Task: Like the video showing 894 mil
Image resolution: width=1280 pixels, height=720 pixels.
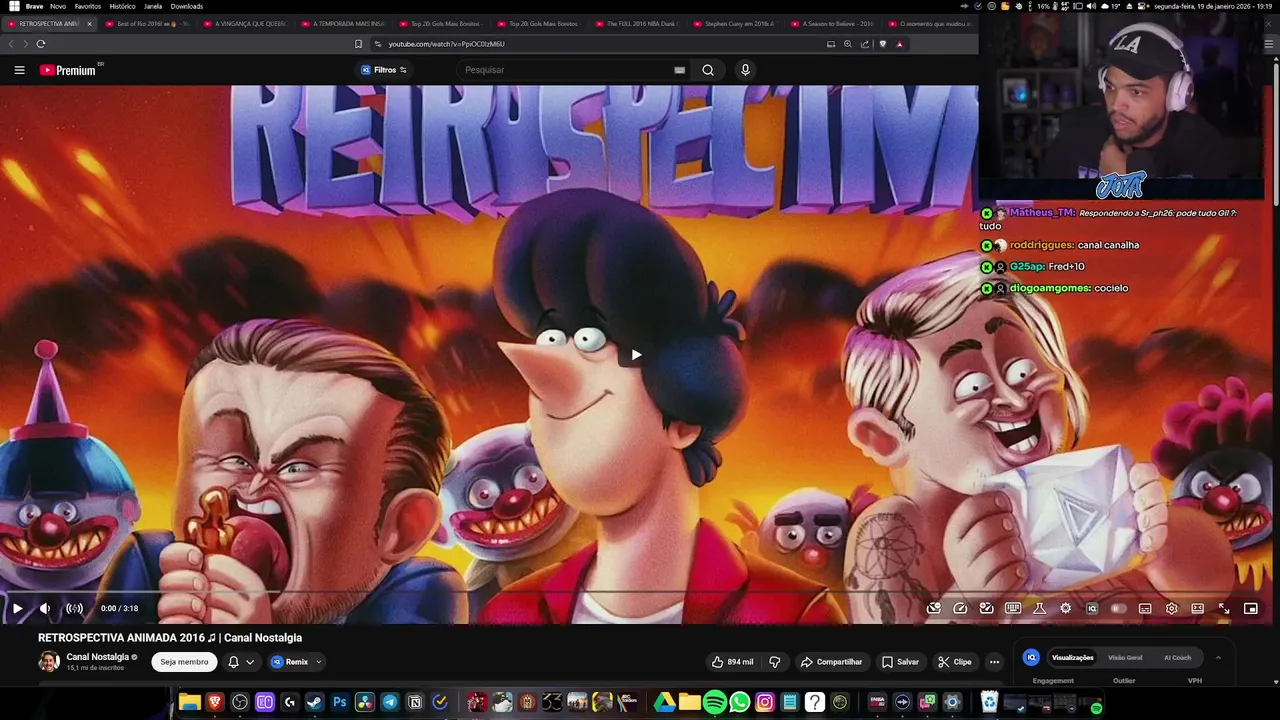Action: pyautogui.click(x=732, y=662)
